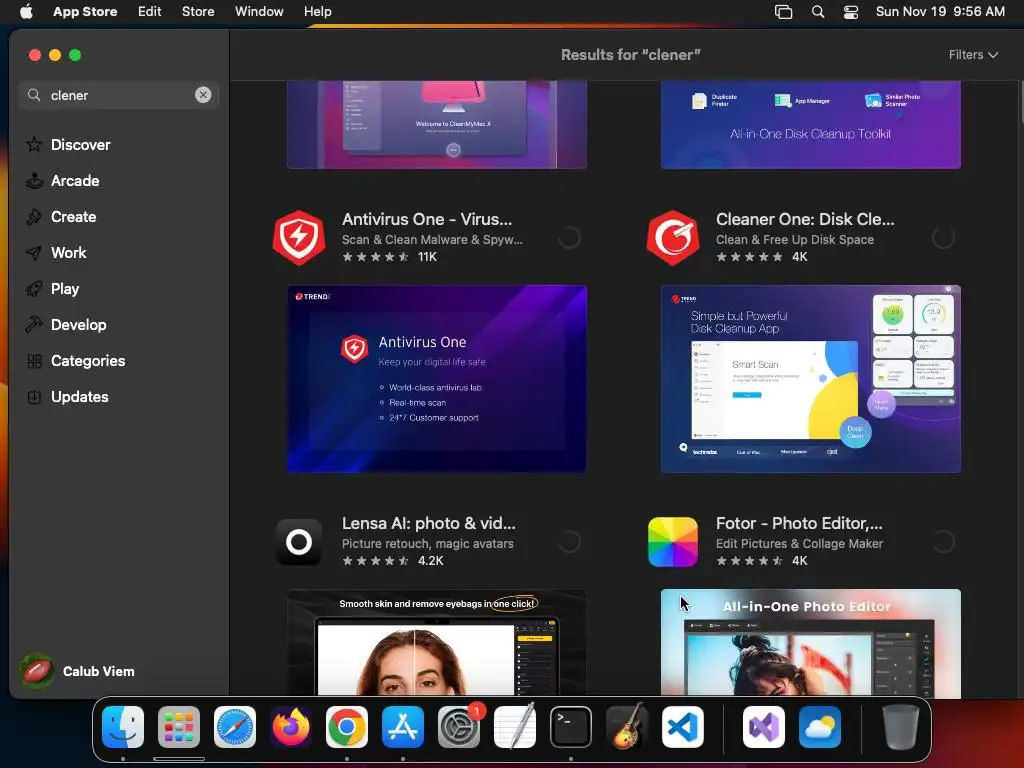
Task: Open Spotlight search in menu bar
Action: 818,11
